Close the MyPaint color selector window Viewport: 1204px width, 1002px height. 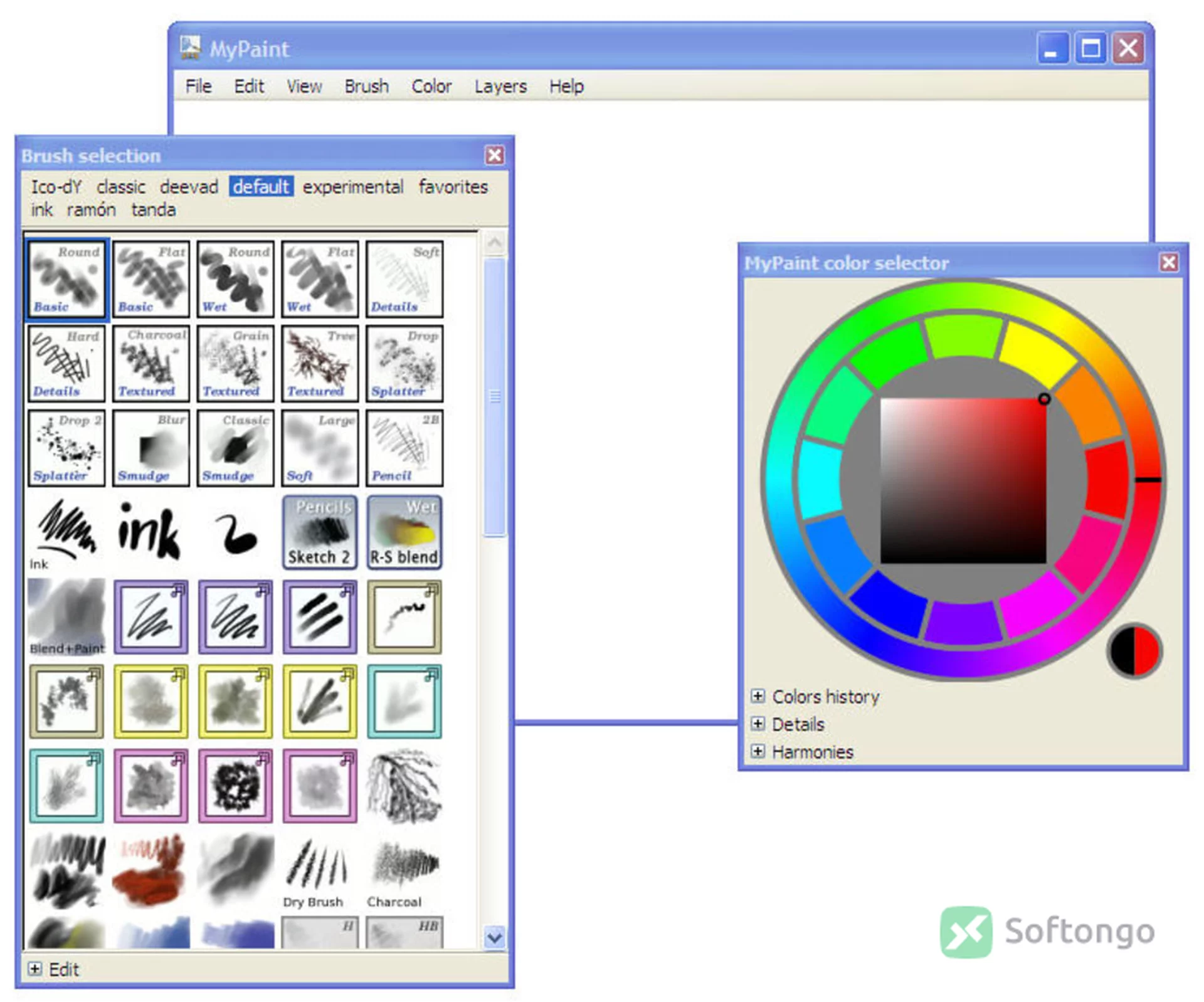tap(1169, 262)
